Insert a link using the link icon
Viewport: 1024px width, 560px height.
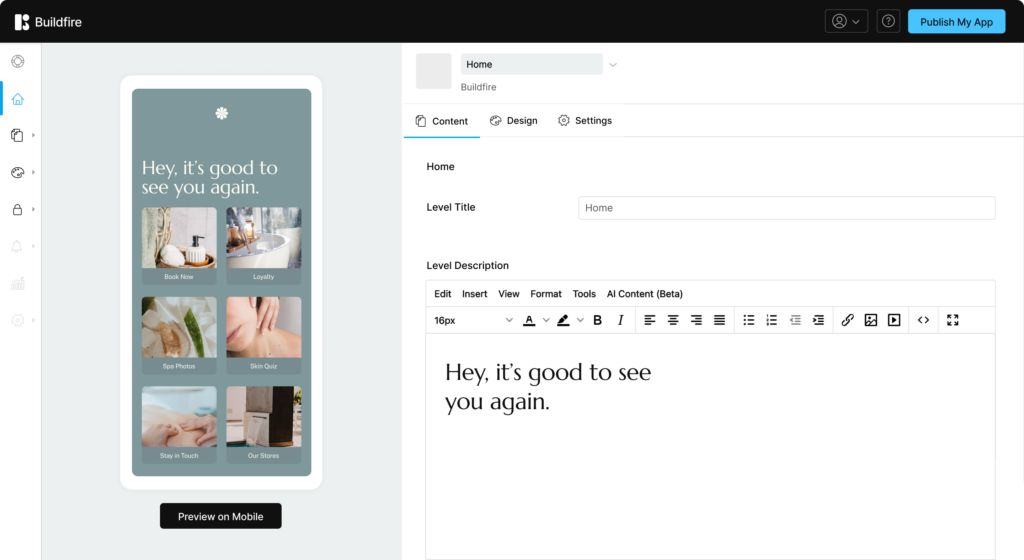847,320
